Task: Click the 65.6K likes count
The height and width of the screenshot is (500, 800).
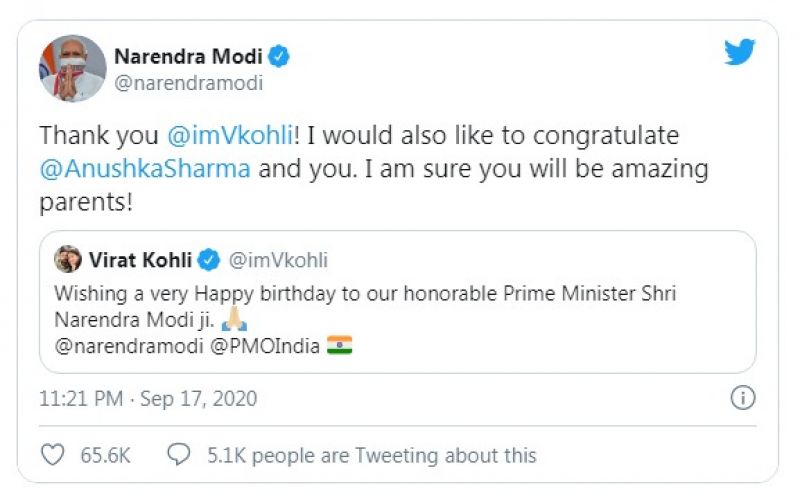Action: pos(106,455)
